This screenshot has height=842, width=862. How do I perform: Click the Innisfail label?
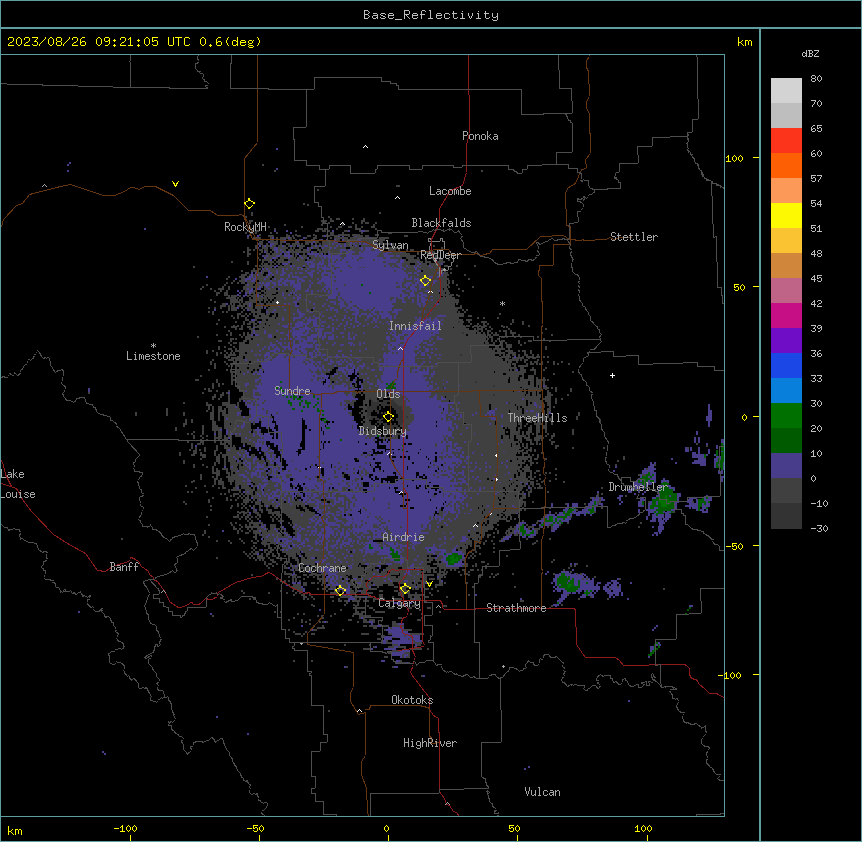point(415,326)
